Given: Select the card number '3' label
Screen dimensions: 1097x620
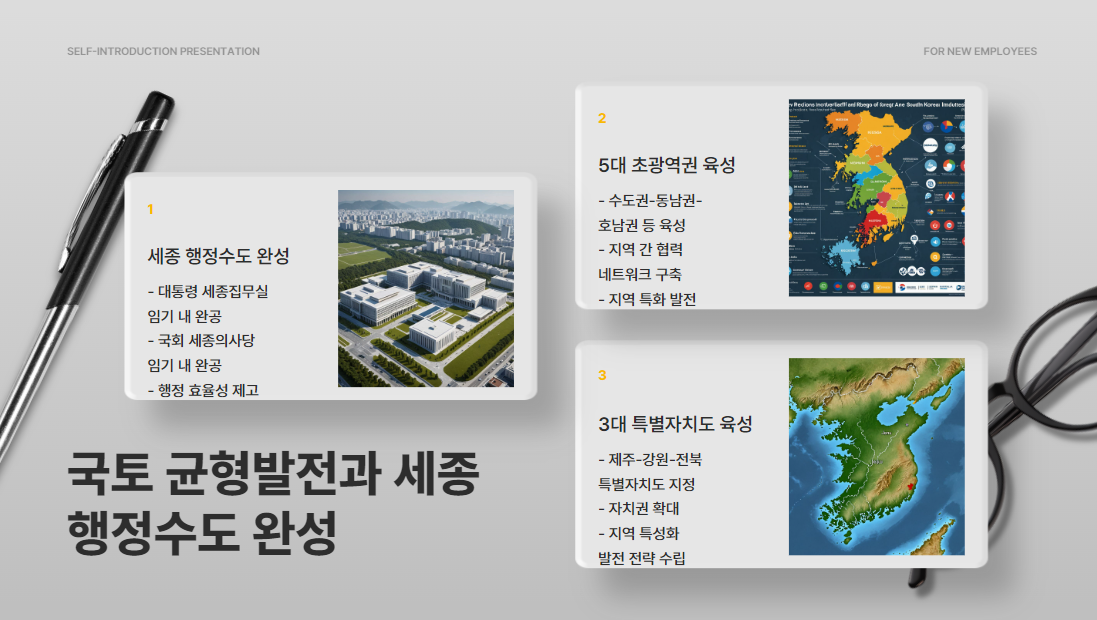Looking at the screenshot, I should pyautogui.click(x=602, y=375).
